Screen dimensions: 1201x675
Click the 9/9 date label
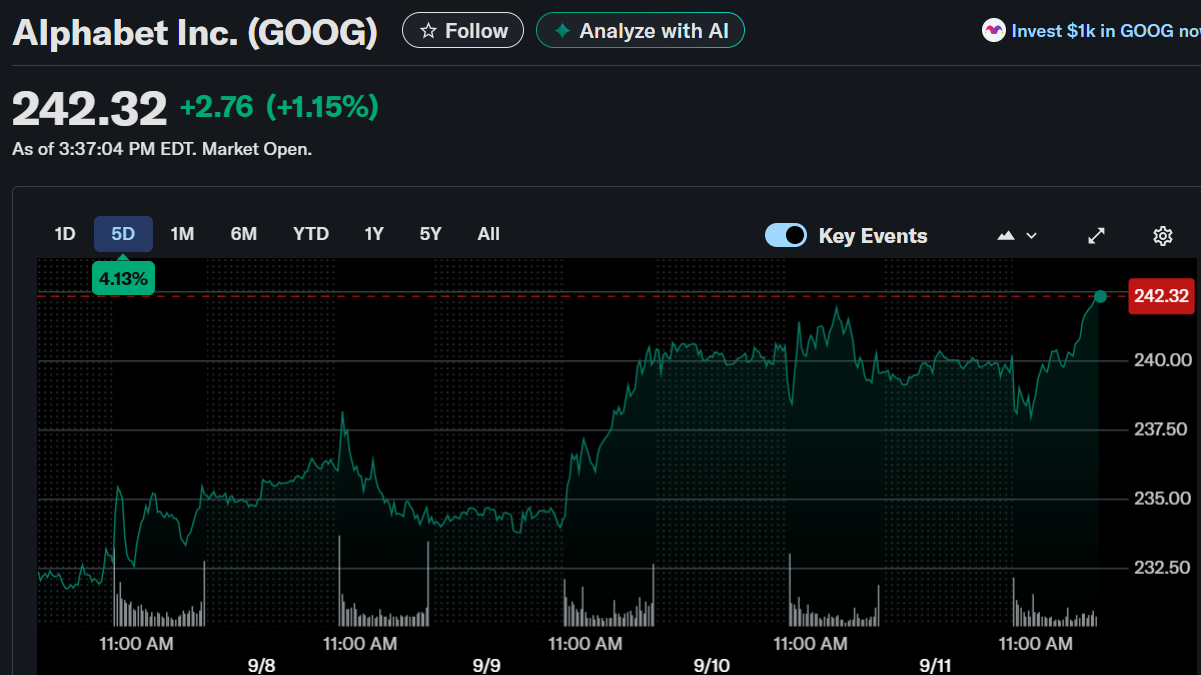coord(487,665)
